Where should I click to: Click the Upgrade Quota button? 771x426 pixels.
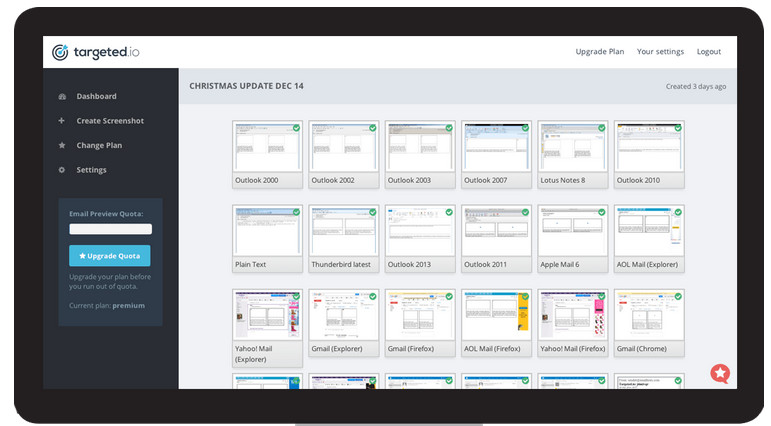[x=110, y=256]
